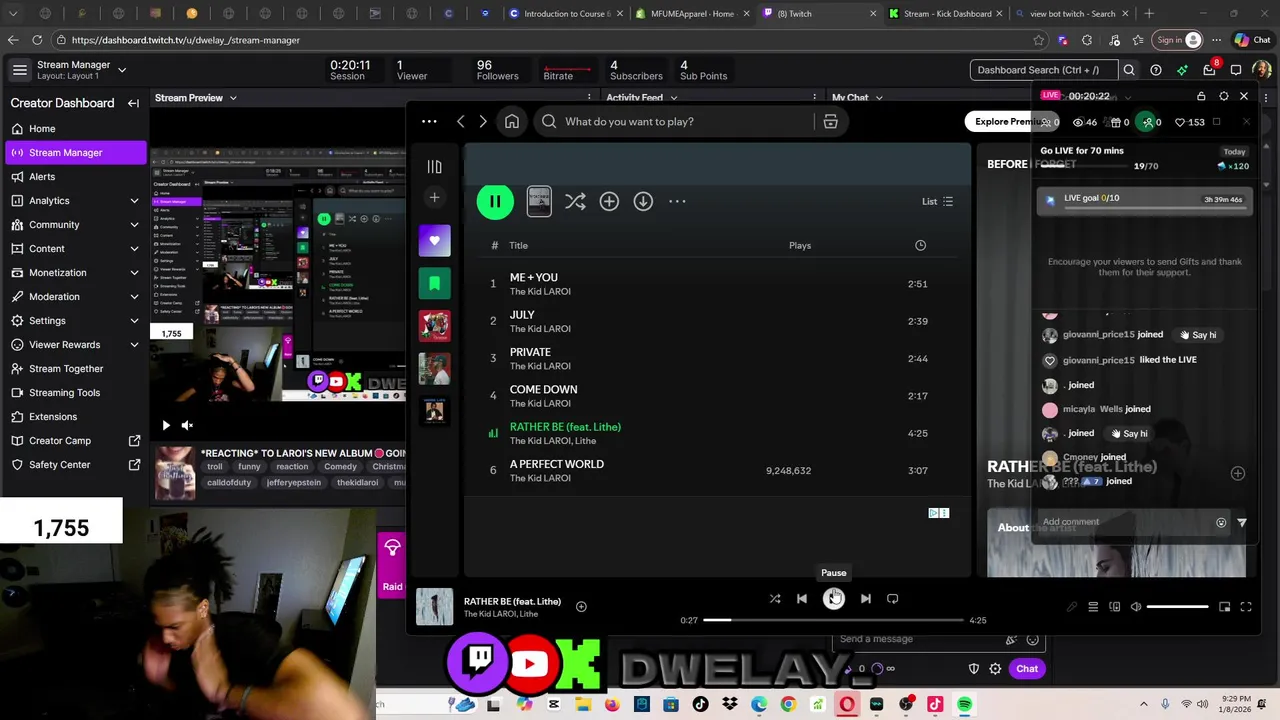Open Alerts in Creator Dashboard sidebar

tap(75, 177)
